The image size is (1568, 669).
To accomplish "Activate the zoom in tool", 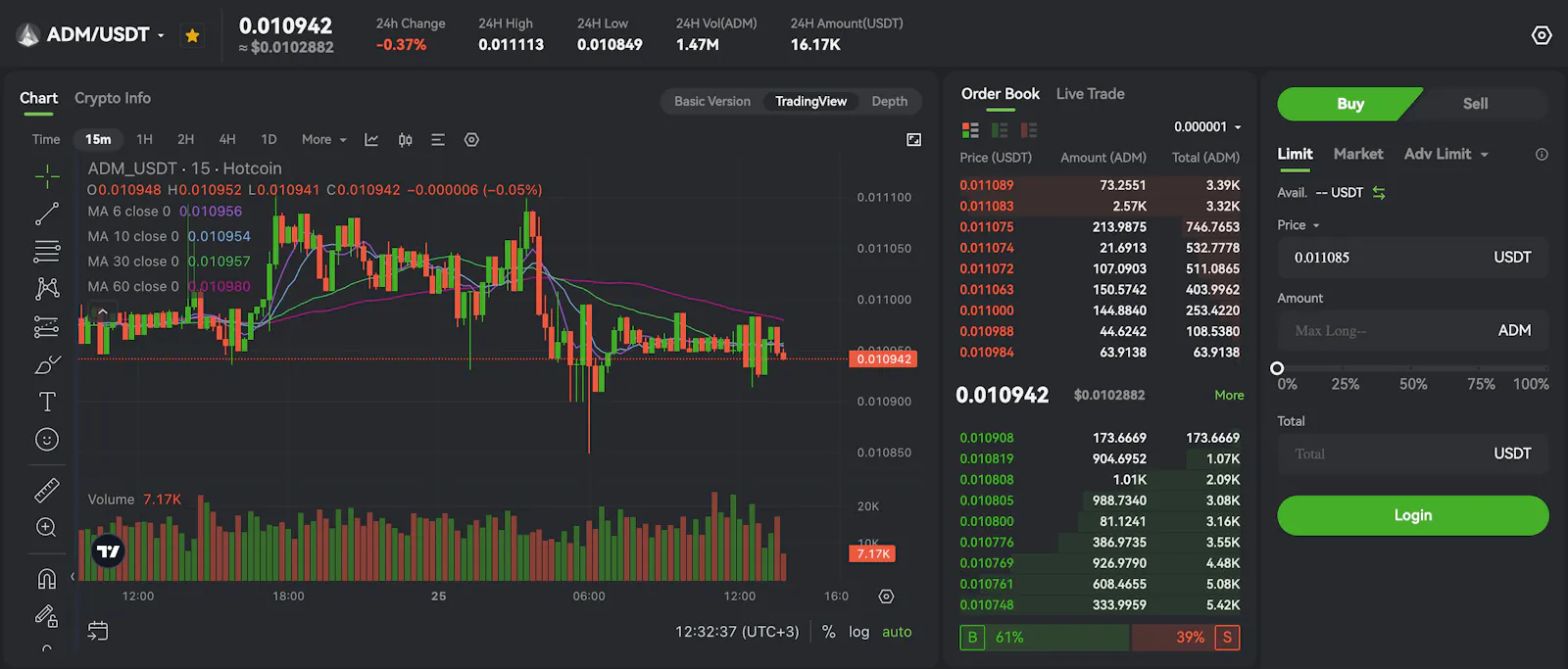I will pyautogui.click(x=47, y=527).
